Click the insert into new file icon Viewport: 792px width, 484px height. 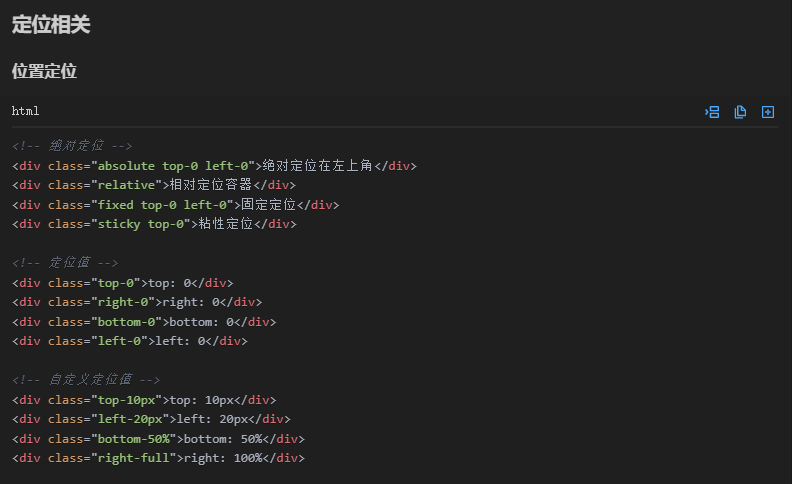768,112
